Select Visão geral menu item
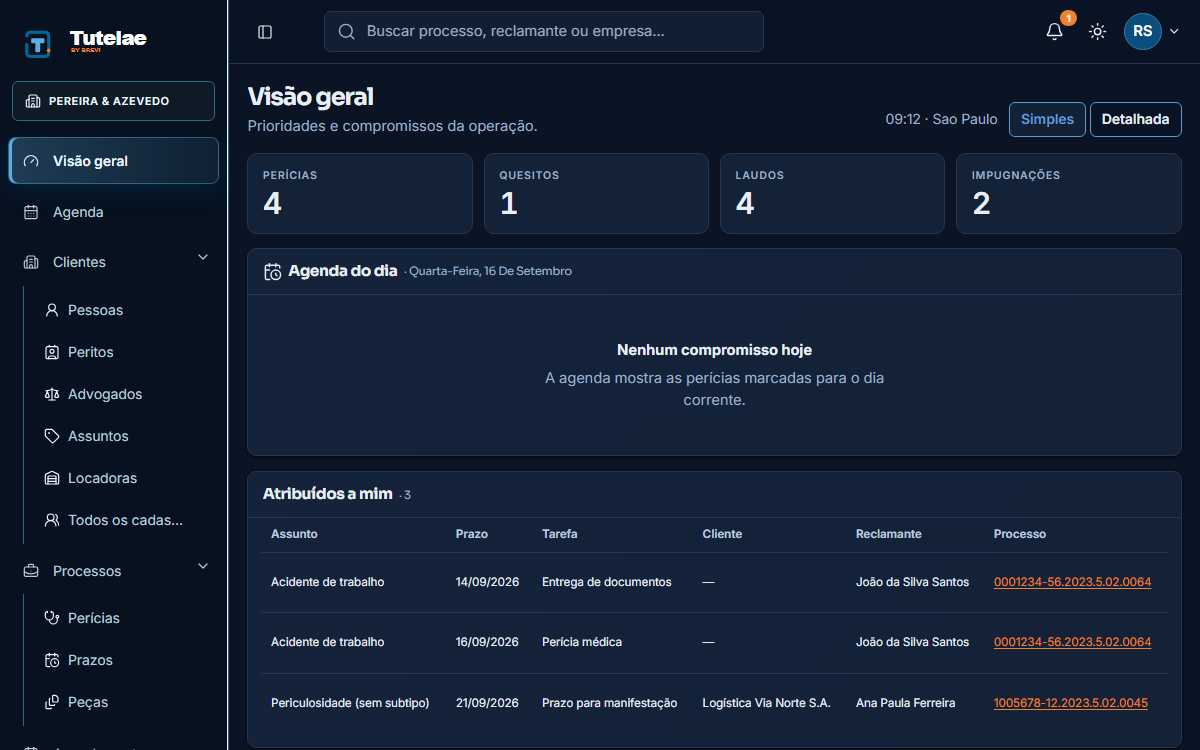Image resolution: width=1200 pixels, height=750 pixels. pos(114,161)
